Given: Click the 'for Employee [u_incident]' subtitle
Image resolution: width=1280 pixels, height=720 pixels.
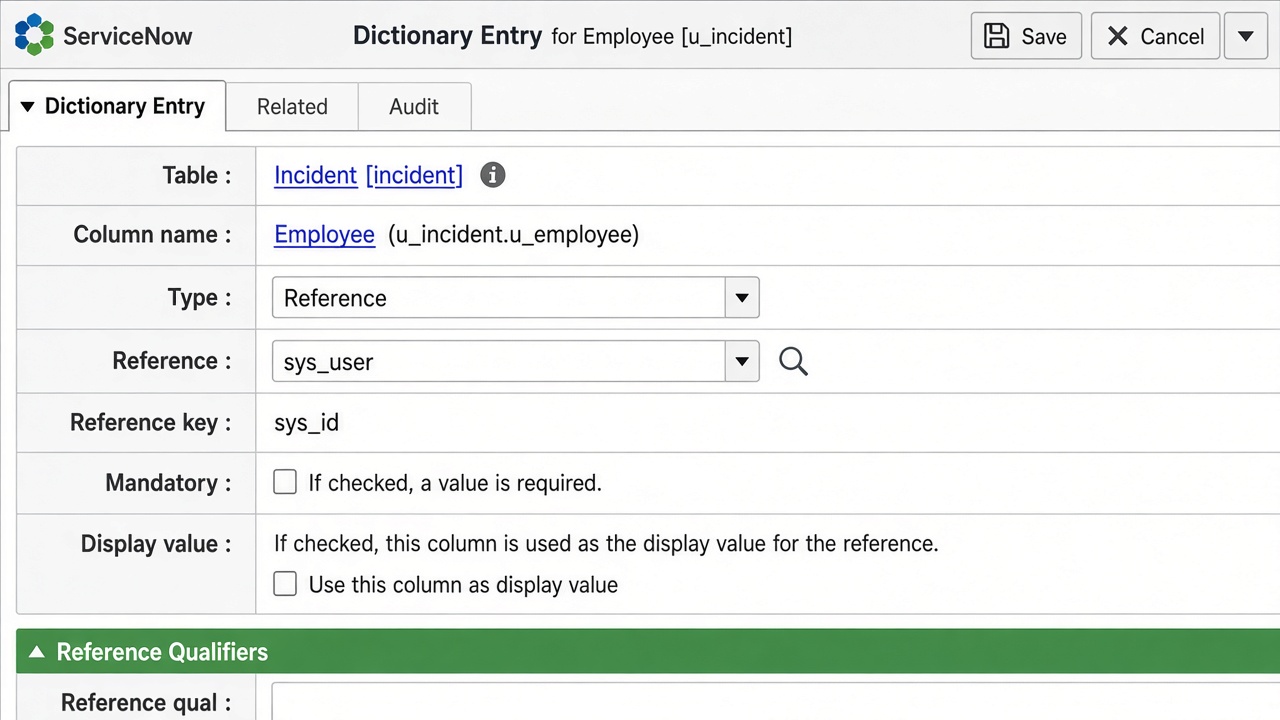Looking at the screenshot, I should coord(671,37).
